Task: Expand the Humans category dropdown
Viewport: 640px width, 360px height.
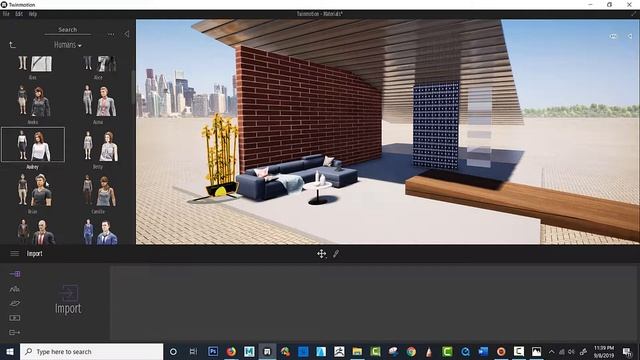Action: pos(68,45)
